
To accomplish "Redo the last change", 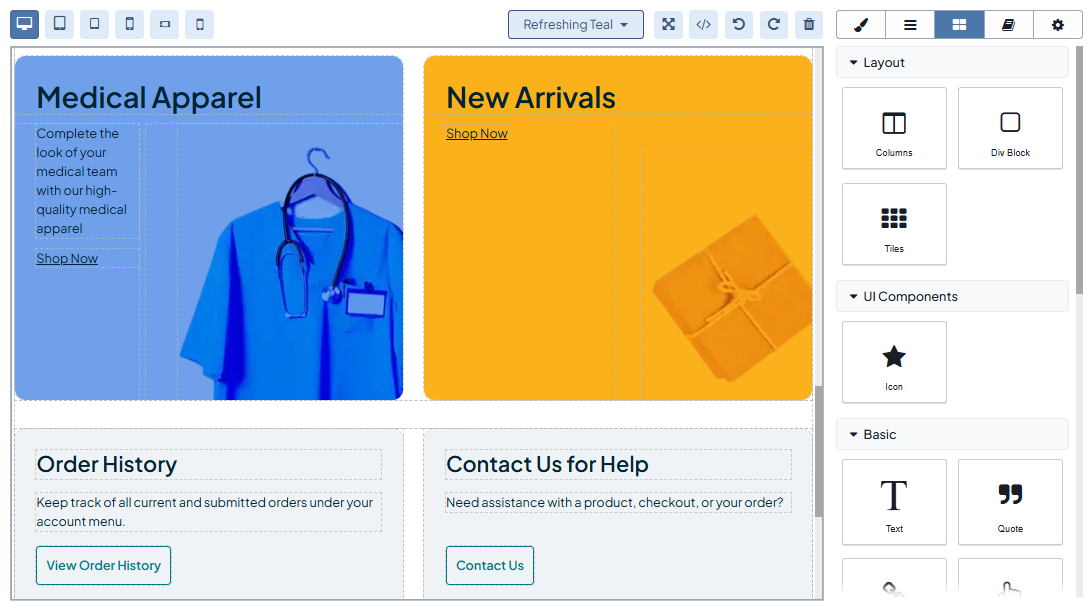I will click(x=773, y=24).
